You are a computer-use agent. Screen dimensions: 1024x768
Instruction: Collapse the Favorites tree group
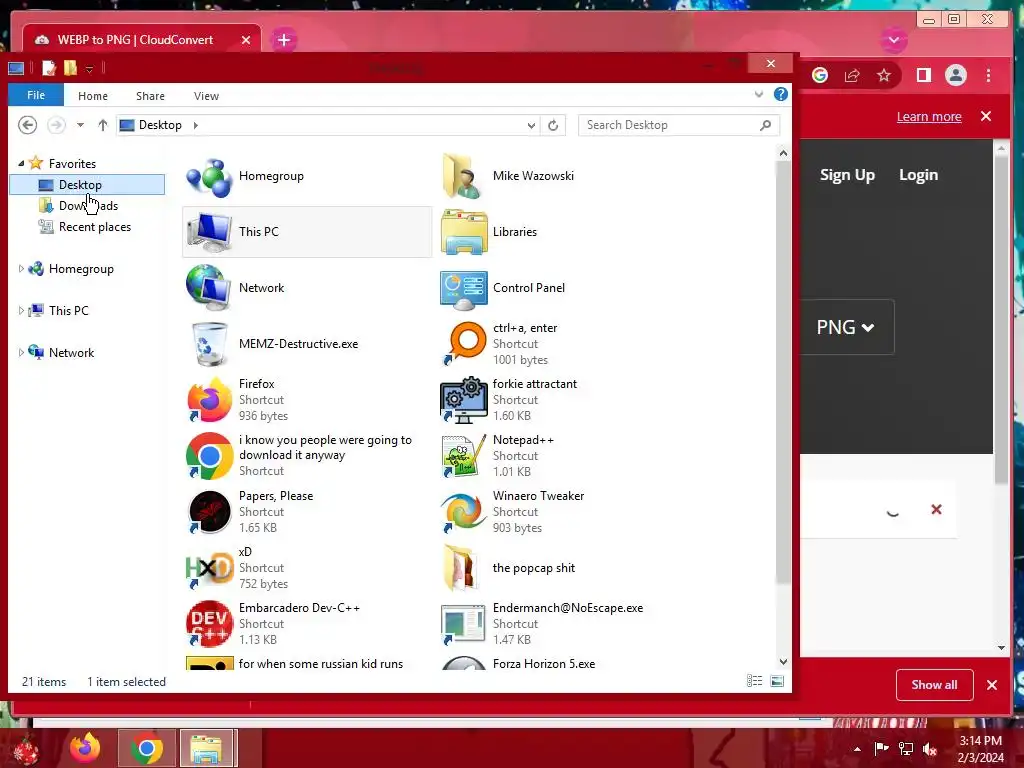pyautogui.click(x=21, y=163)
